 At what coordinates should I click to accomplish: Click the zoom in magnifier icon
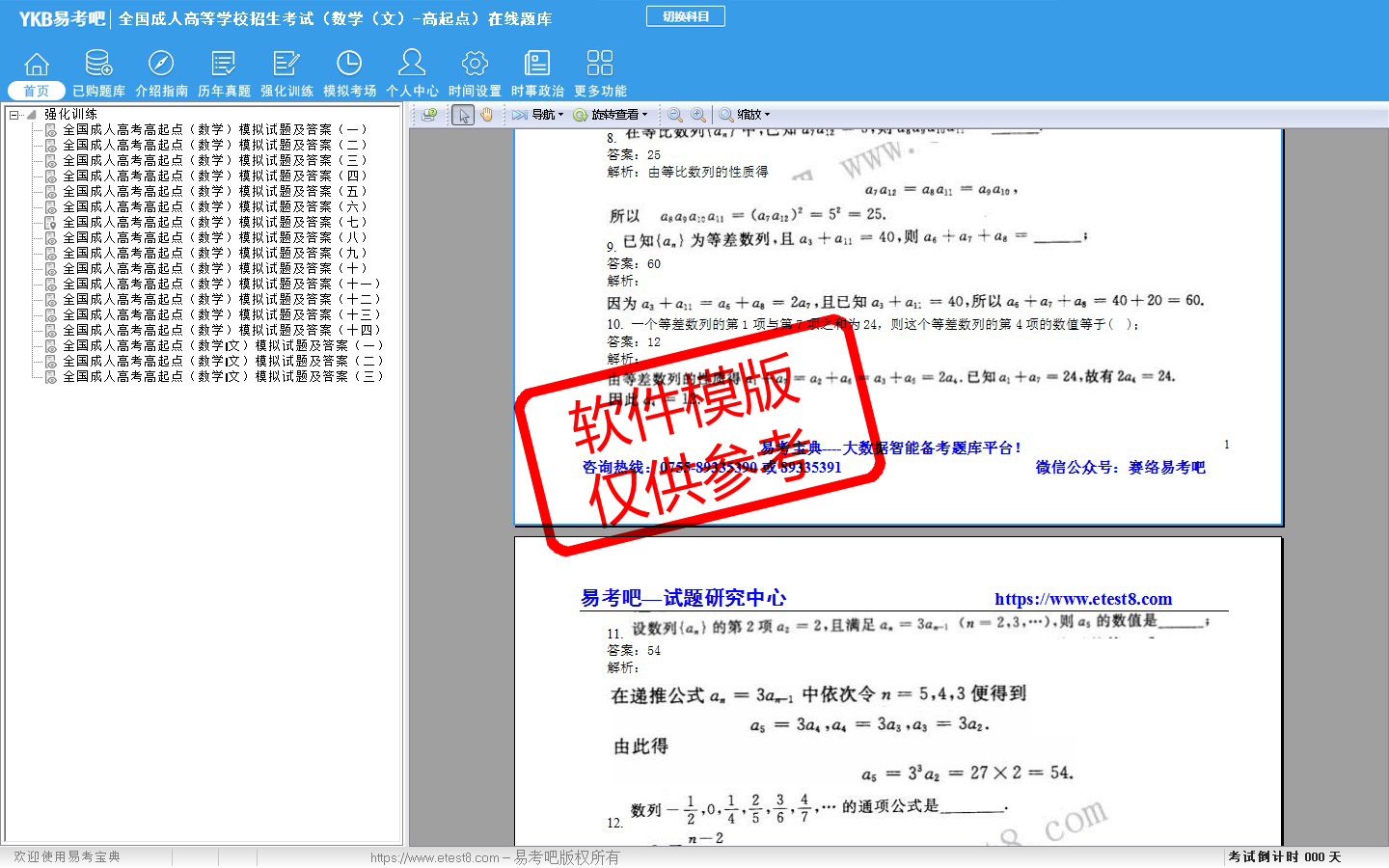tap(698, 115)
